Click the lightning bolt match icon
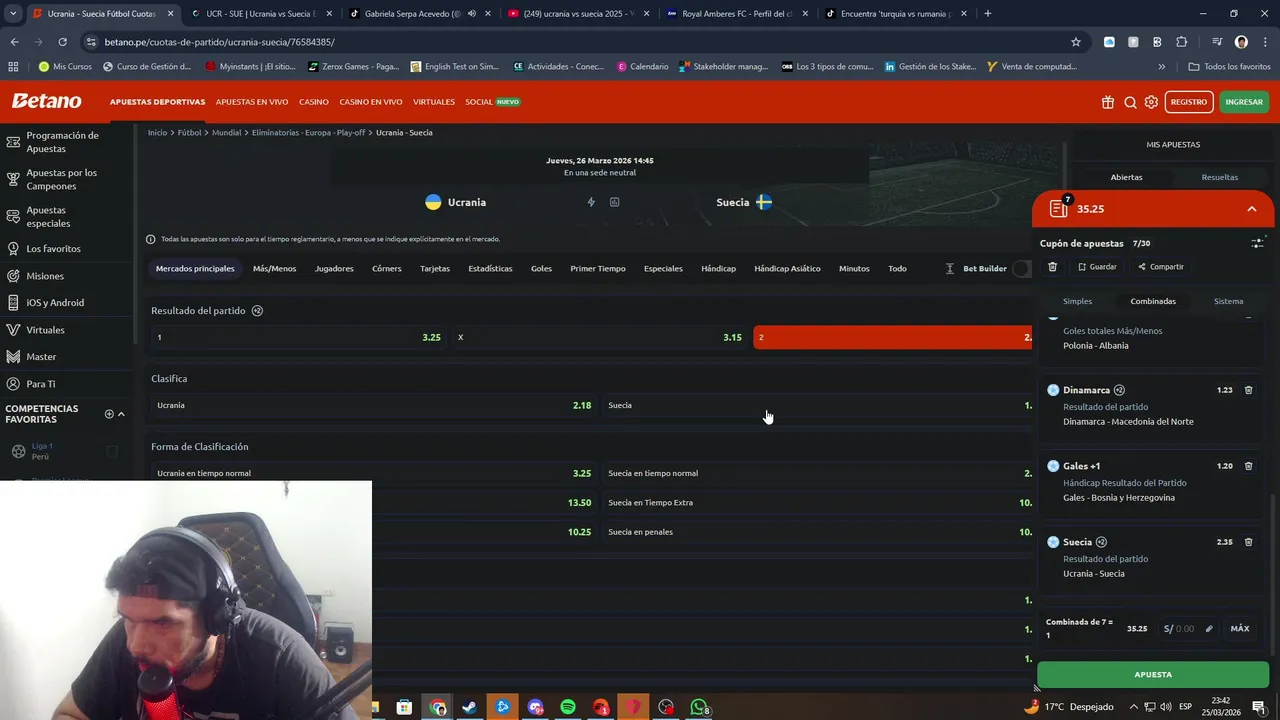The height and width of the screenshot is (720, 1280). (591, 202)
